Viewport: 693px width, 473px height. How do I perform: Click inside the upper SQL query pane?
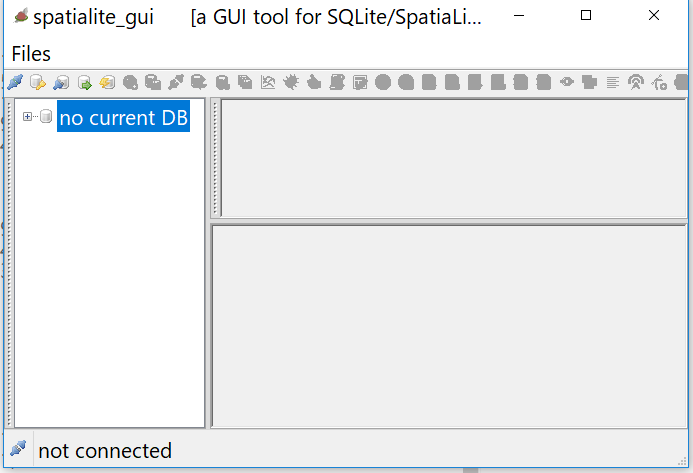(x=453, y=158)
